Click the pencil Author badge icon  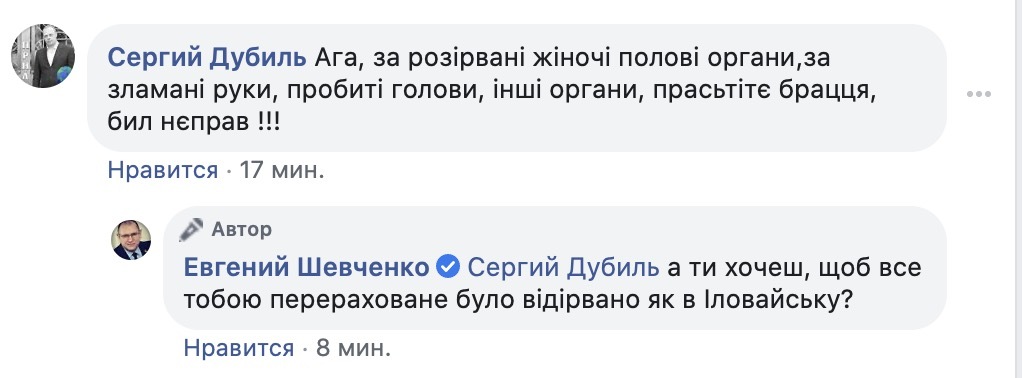(194, 229)
